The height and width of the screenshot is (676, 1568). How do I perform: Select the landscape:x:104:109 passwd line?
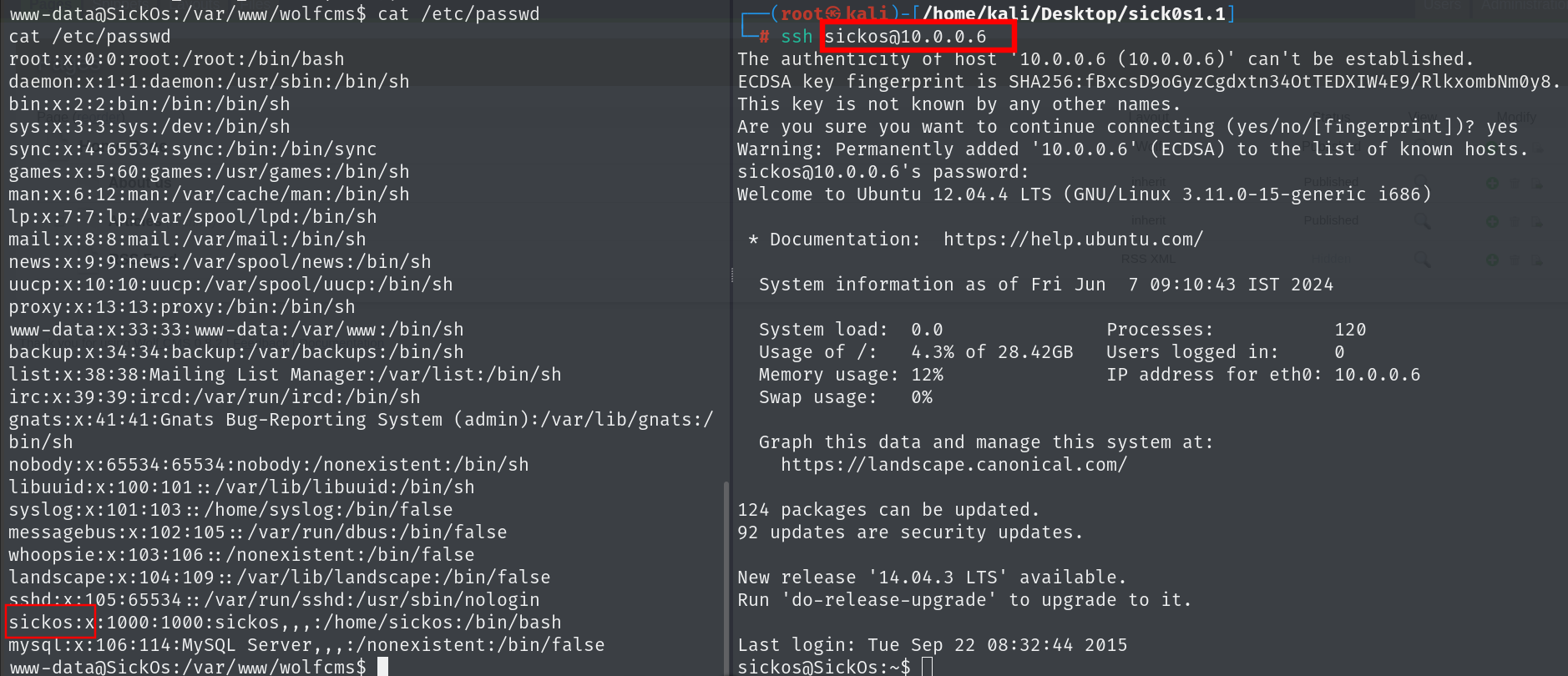280,578
